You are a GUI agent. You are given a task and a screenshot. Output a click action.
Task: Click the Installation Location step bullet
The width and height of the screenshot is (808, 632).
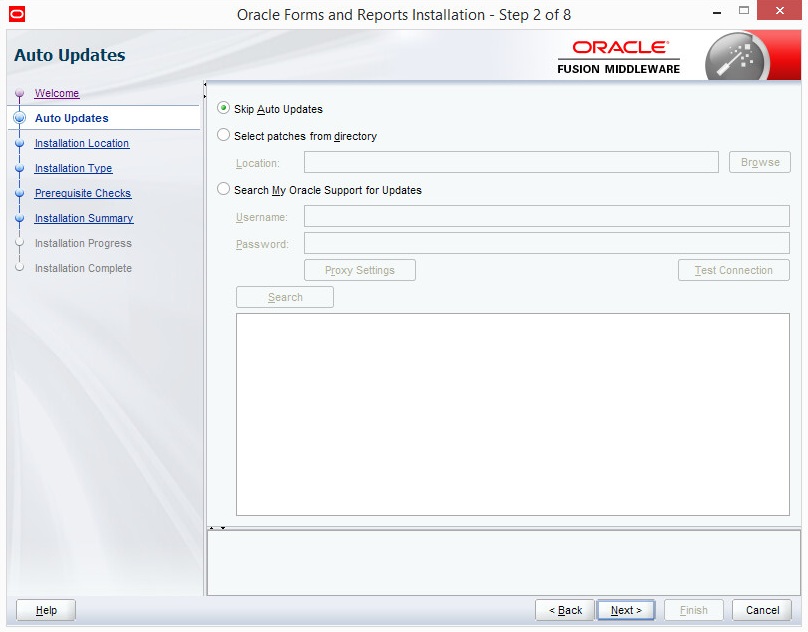click(20, 143)
